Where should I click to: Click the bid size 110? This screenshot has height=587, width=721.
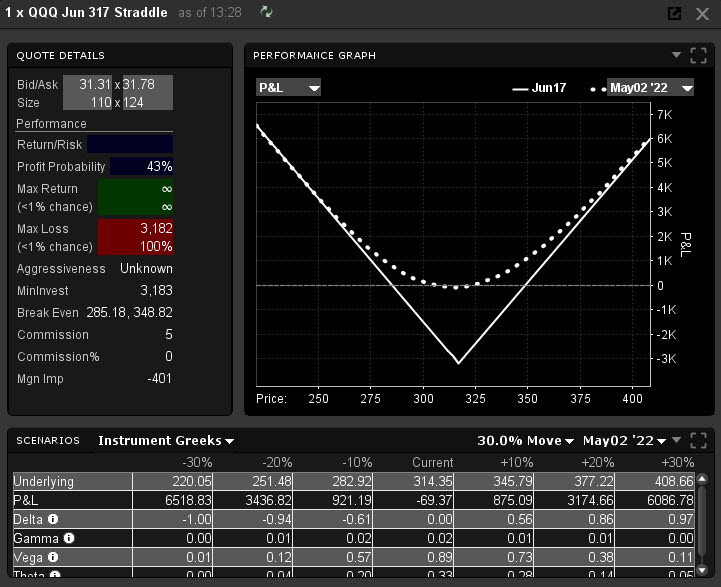101,102
